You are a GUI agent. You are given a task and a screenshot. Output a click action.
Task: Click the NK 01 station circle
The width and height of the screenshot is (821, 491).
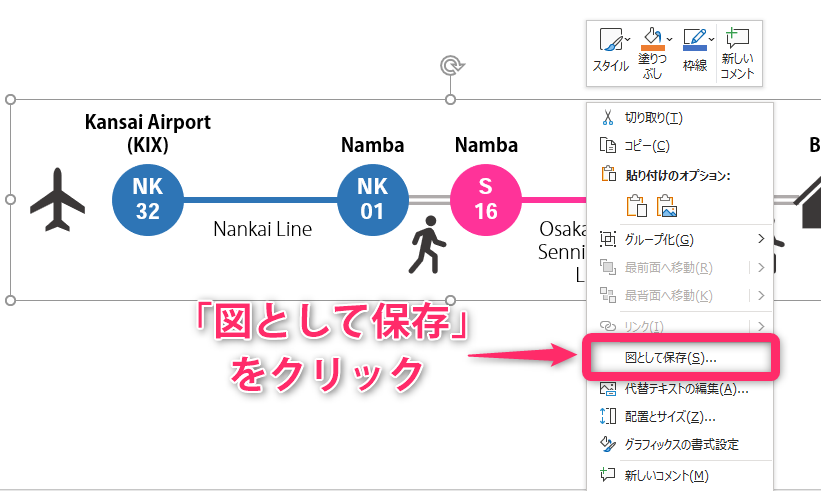pyautogui.click(x=372, y=199)
